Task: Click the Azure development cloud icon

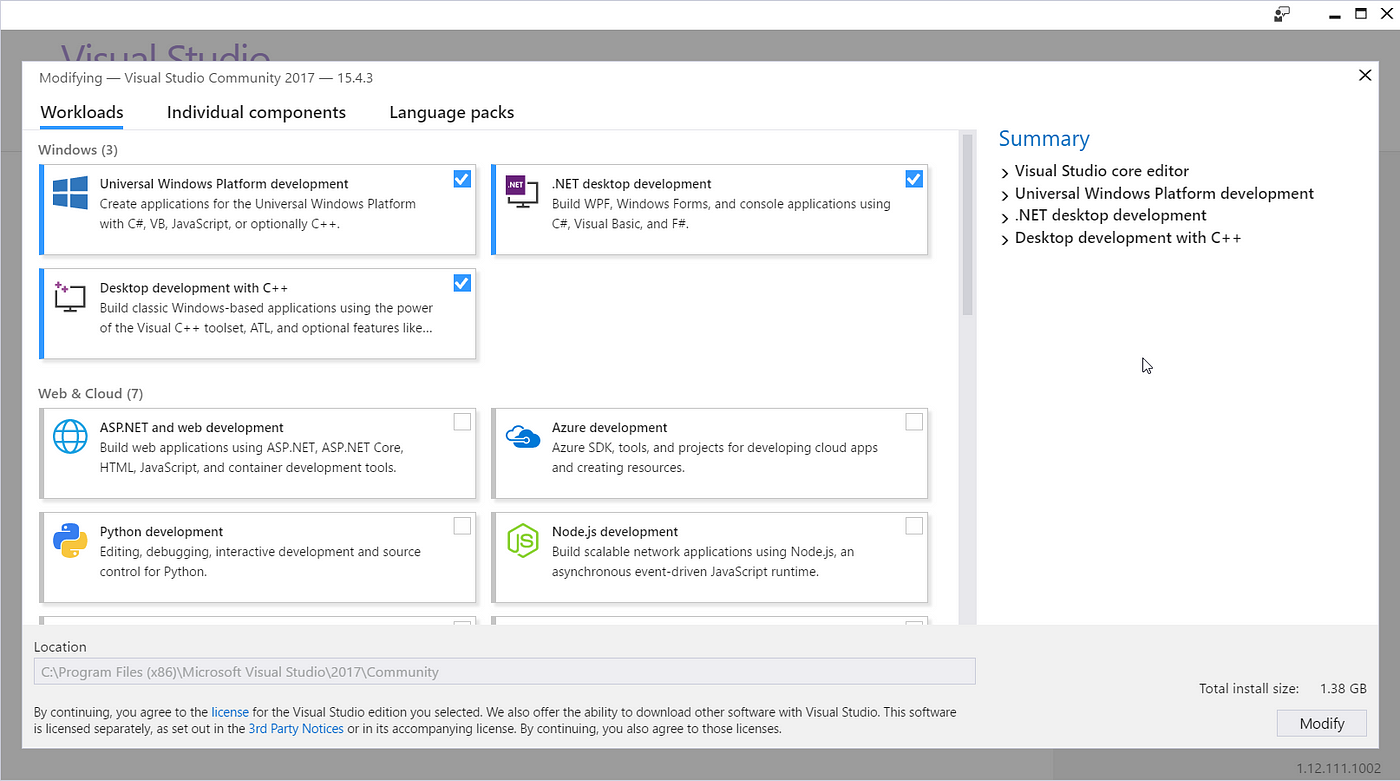Action: [523, 437]
